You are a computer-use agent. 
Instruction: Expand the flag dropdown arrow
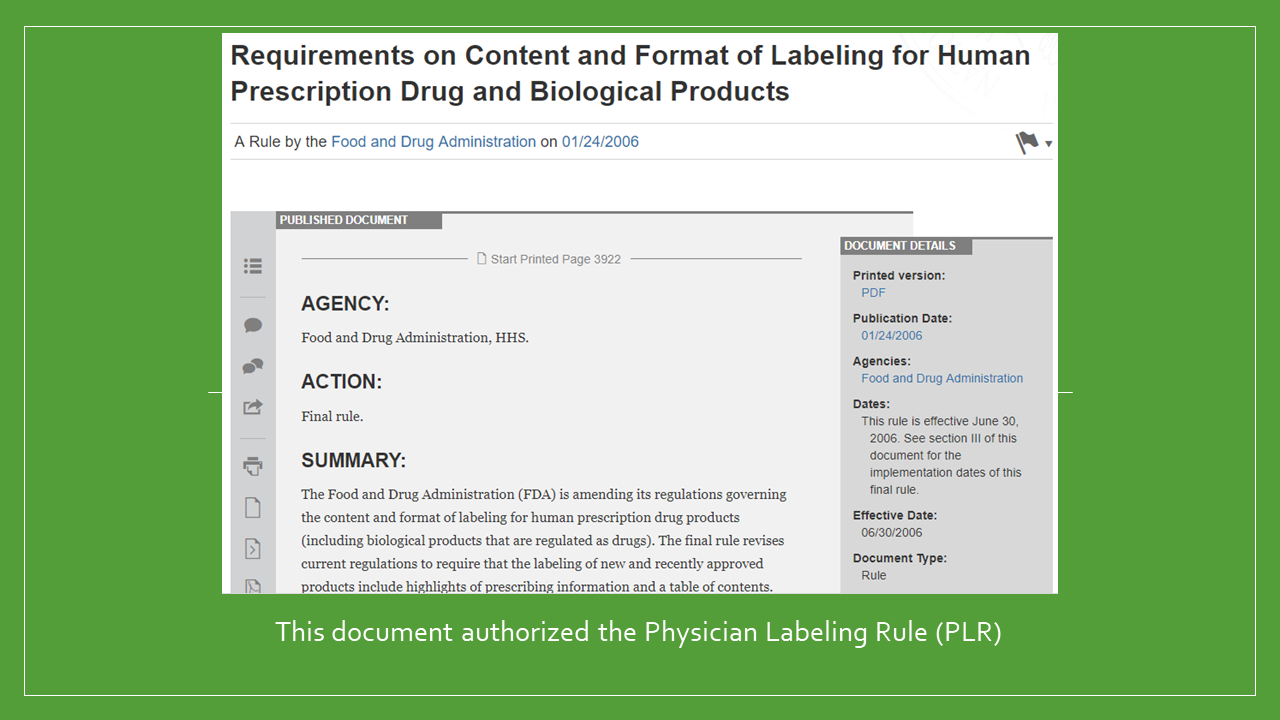click(x=1047, y=145)
